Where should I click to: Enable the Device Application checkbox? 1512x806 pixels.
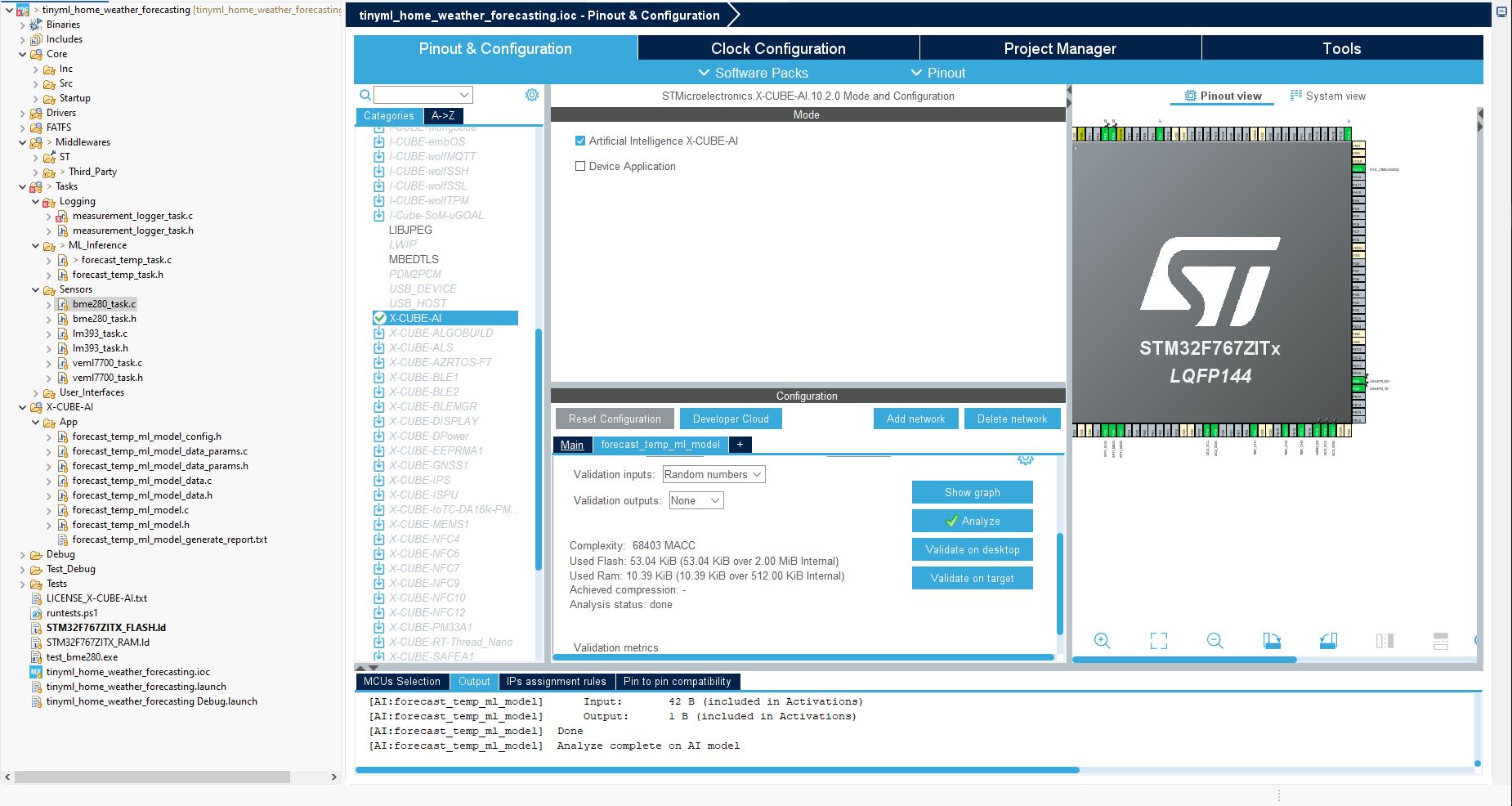click(580, 166)
